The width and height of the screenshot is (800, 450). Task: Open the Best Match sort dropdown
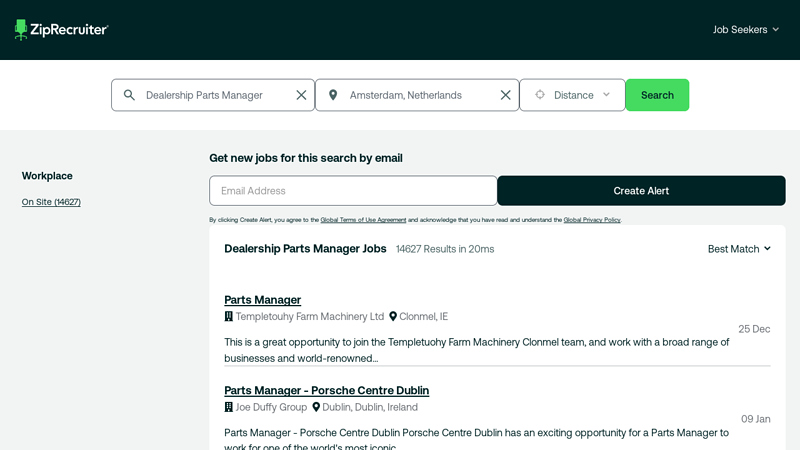tap(739, 249)
